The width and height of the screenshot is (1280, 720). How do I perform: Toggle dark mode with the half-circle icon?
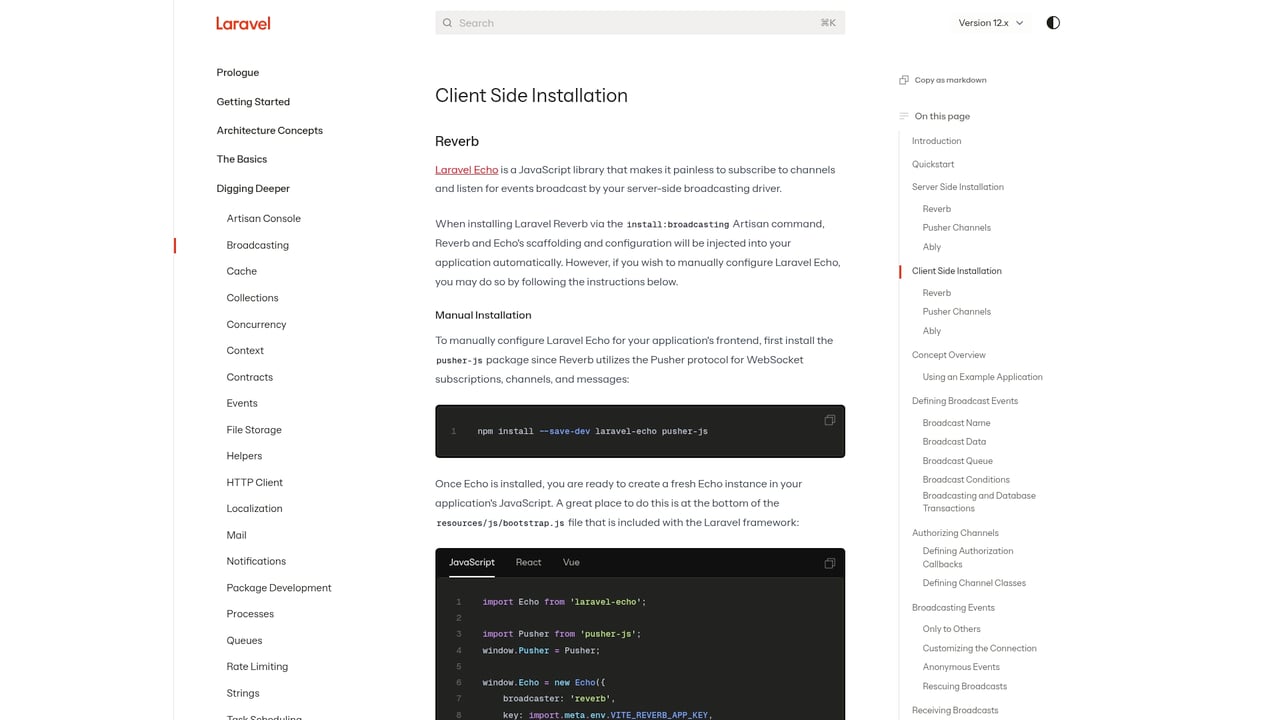tap(1052, 22)
